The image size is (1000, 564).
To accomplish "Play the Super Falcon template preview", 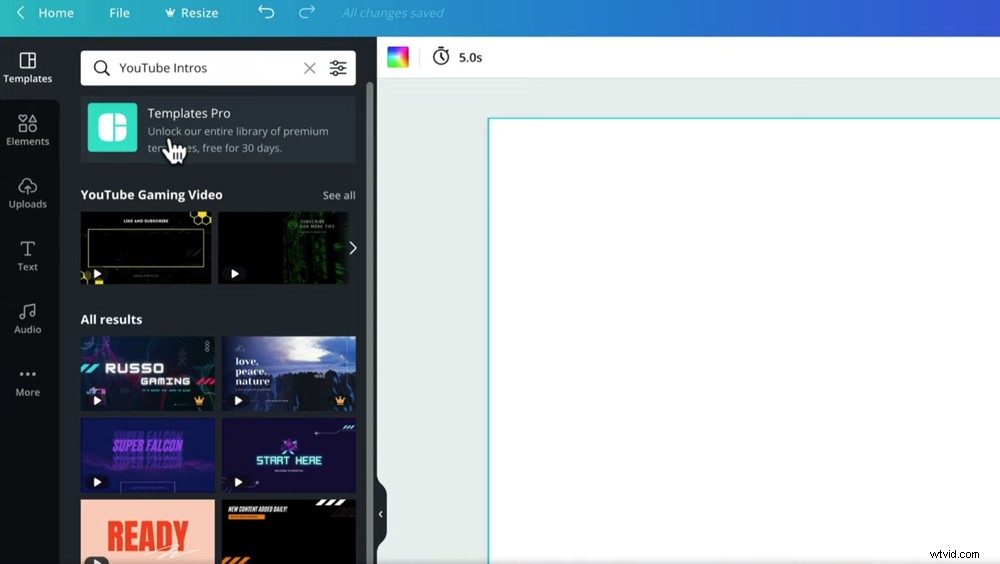I will (97, 482).
